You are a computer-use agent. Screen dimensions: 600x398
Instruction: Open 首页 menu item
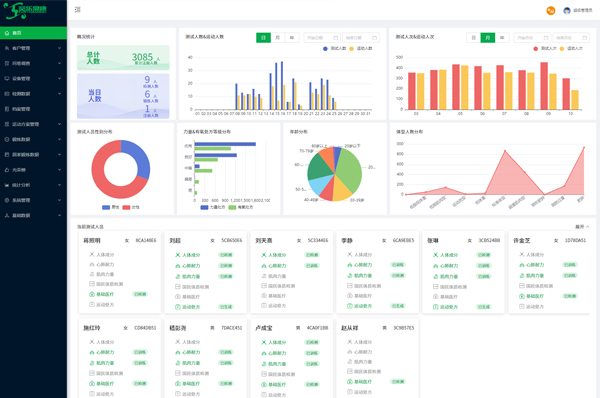33,33
